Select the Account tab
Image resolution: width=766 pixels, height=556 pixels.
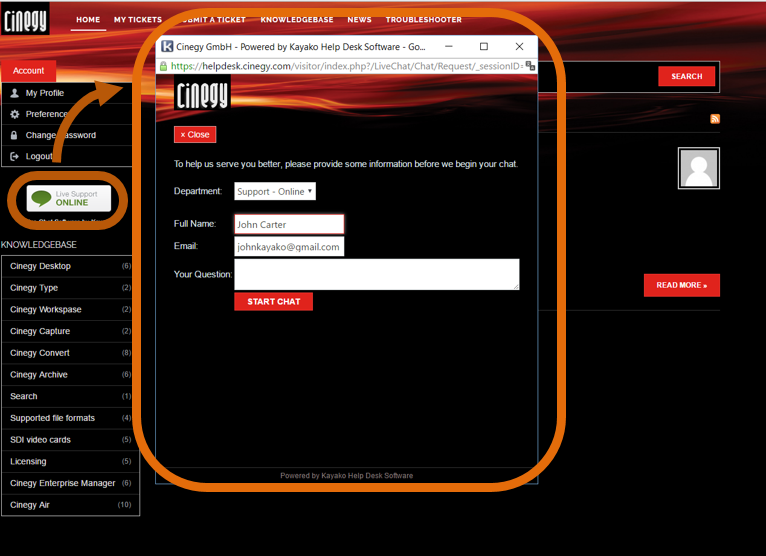coord(28,71)
